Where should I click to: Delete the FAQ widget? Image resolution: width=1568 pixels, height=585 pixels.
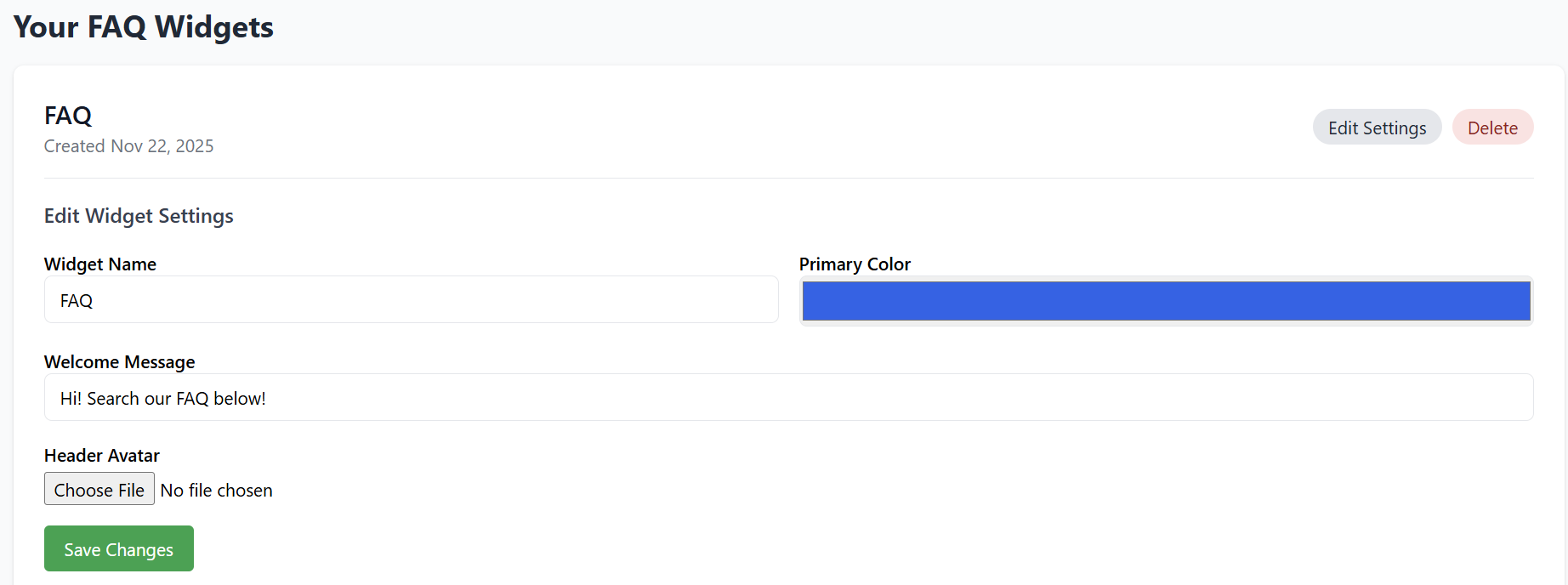(x=1492, y=128)
